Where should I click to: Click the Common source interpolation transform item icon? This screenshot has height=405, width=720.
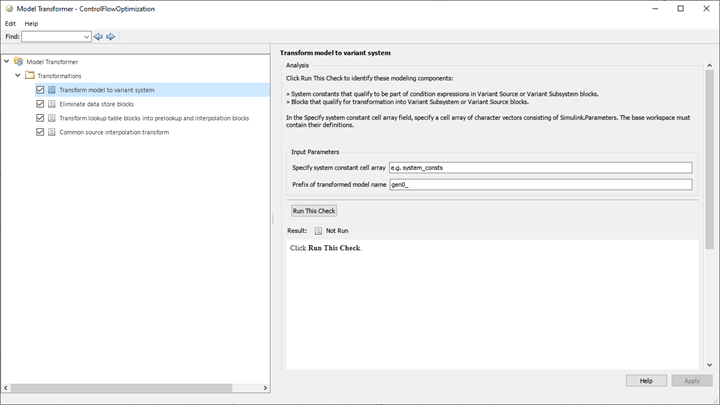click(x=52, y=132)
